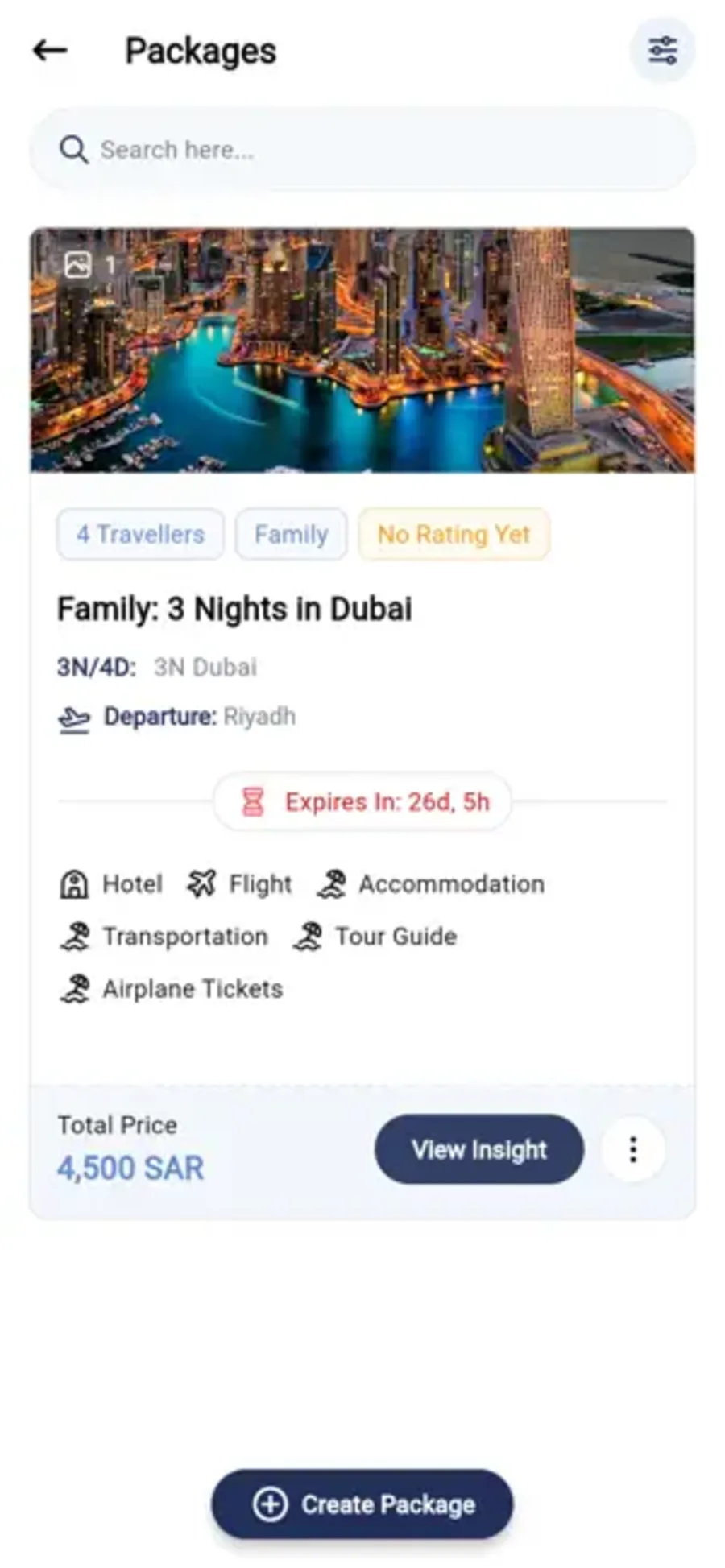
Task: Click the Expires In: 26d, 5h badge
Action: click(362, 801)
